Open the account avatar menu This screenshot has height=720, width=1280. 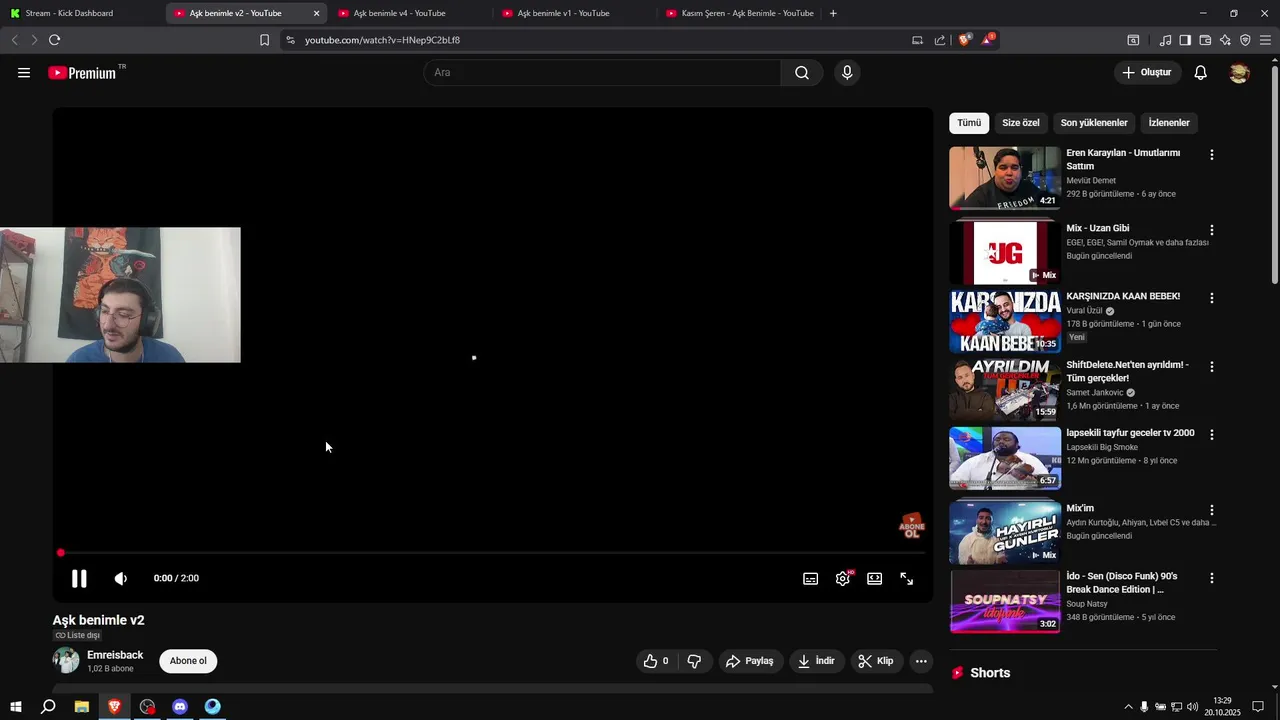point(1239,73)
